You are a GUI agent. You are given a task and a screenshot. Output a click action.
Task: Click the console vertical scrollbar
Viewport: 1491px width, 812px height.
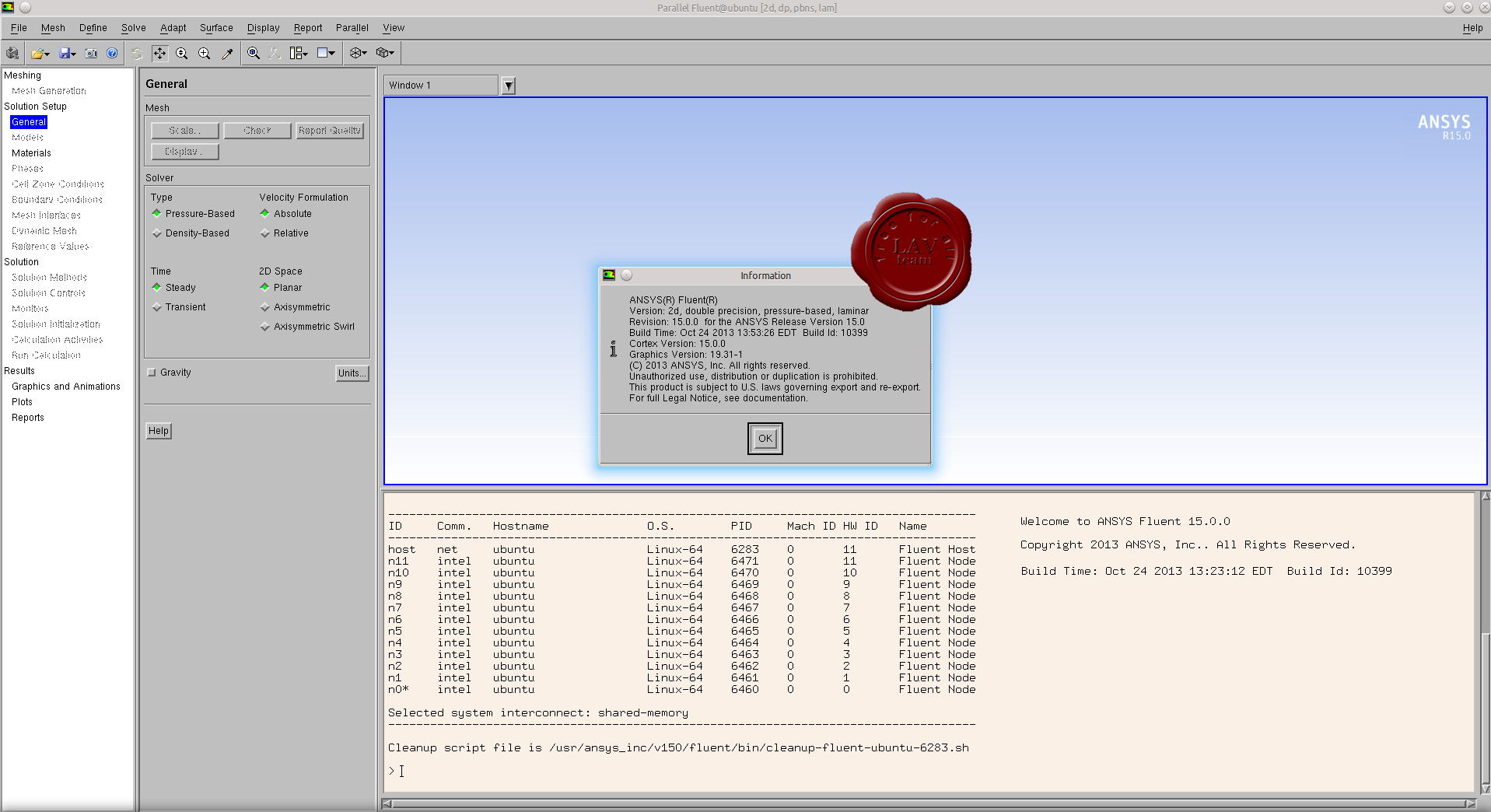(1485, 642)
